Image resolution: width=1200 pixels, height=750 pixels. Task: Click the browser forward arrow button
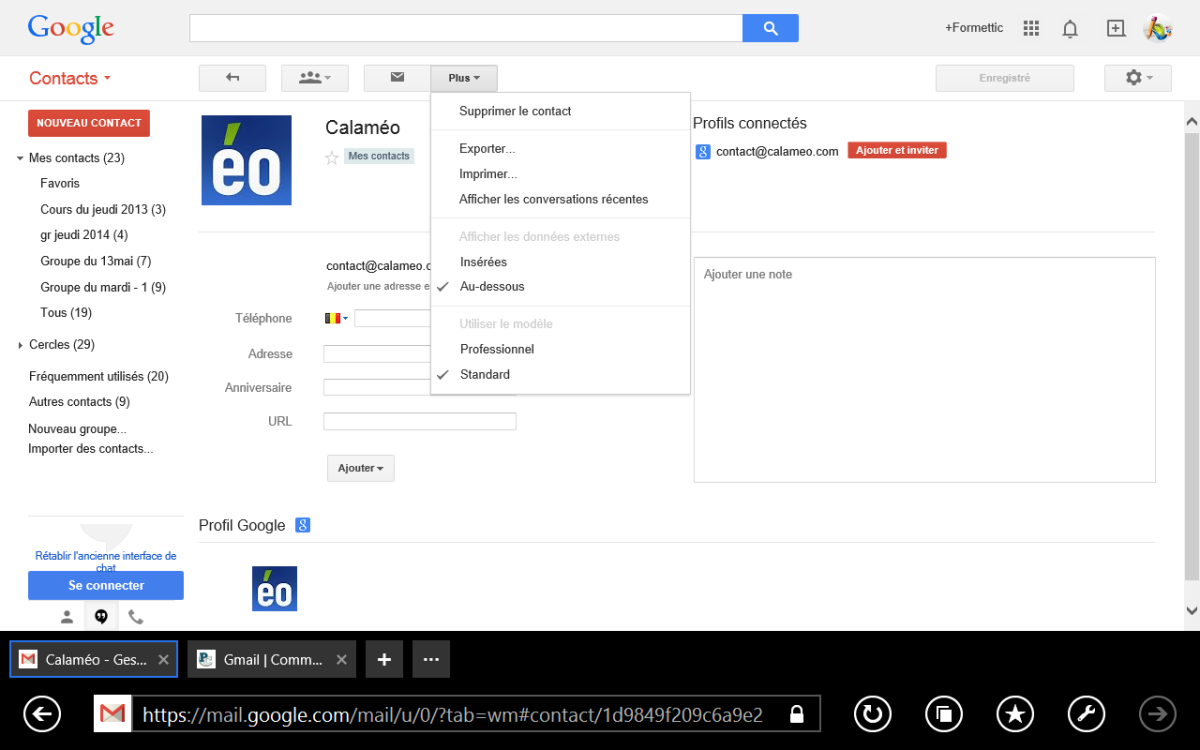coord(1159,714)
